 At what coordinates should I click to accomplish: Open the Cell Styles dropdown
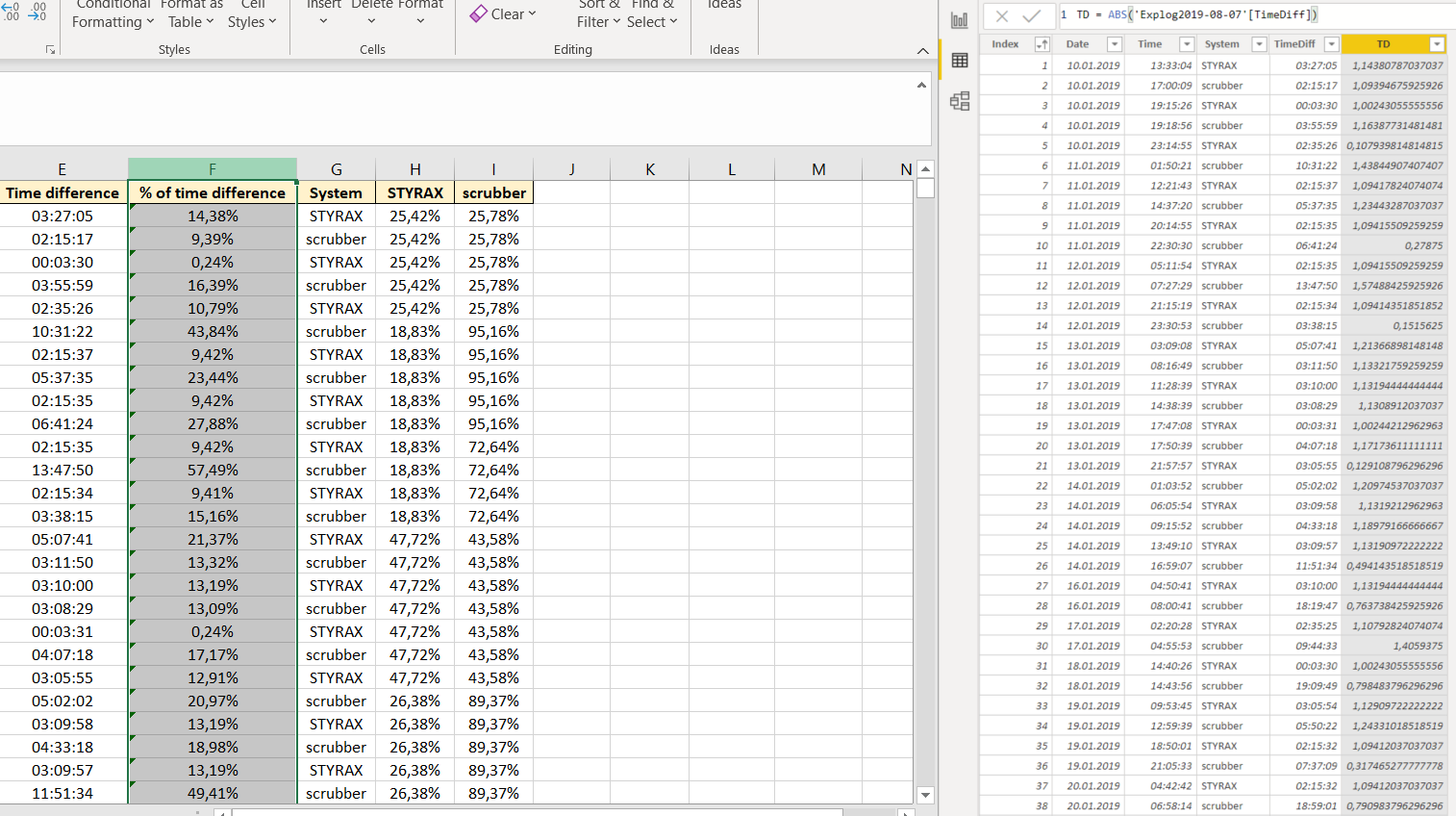[x=252, y=14]
